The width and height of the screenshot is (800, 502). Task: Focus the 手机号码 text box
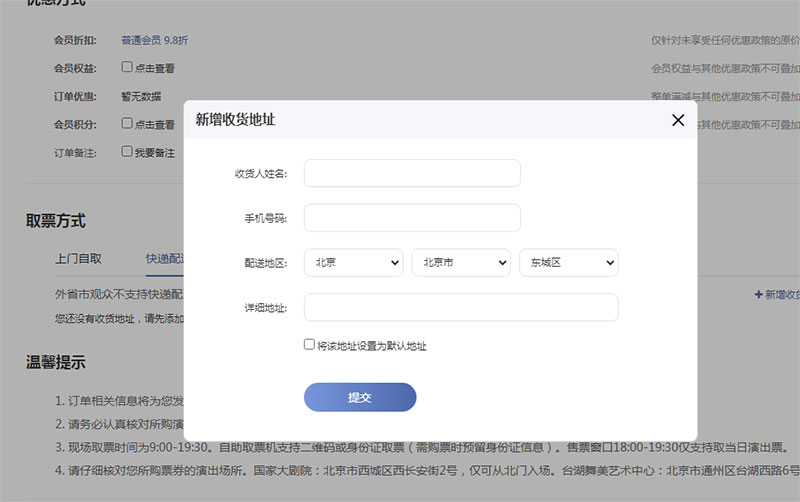(x=412, y=218)
